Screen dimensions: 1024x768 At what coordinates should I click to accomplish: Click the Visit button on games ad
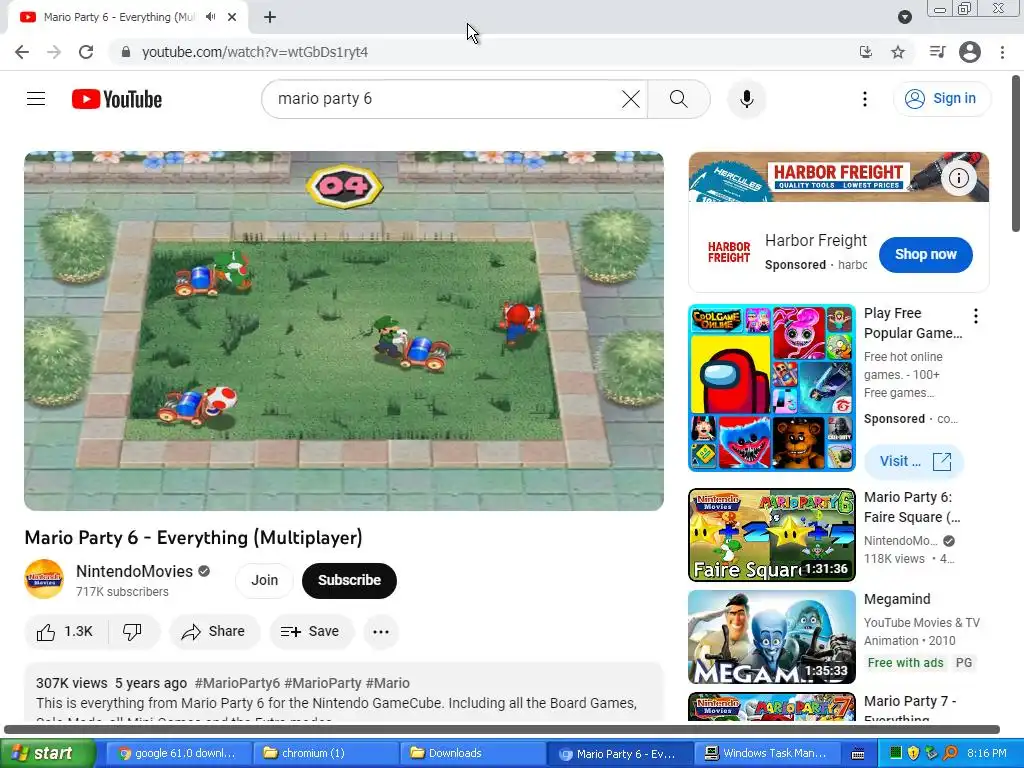(914, 462)
